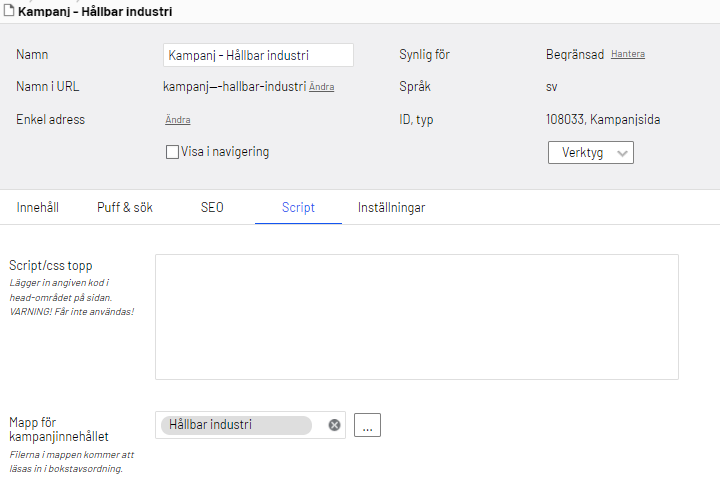This screenshot has height=492, width=720.
Task: Switch to the Innehåll tab
Action: 38,208
